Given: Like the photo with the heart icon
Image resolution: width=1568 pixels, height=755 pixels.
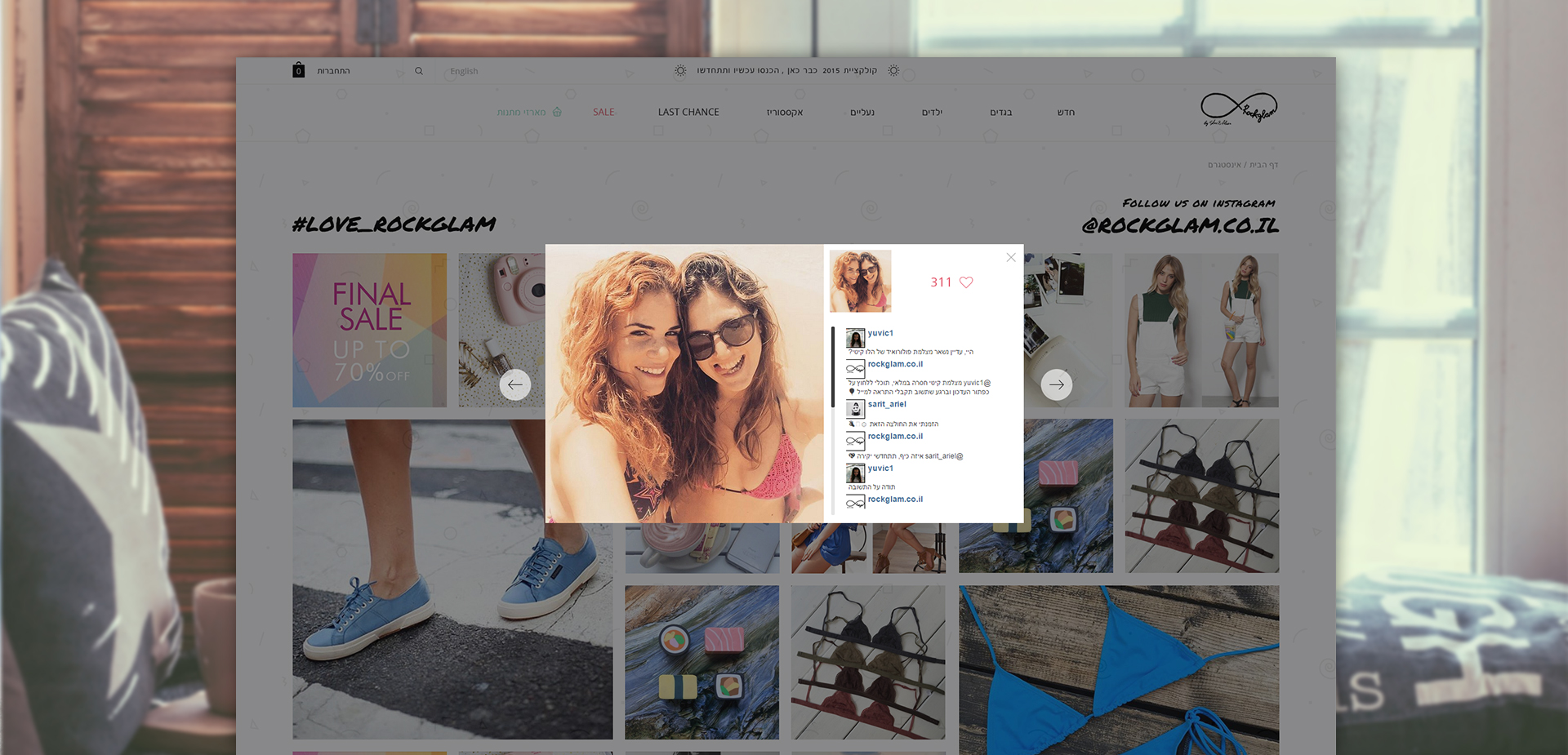Looking at the screenshot, I should 966,282.
